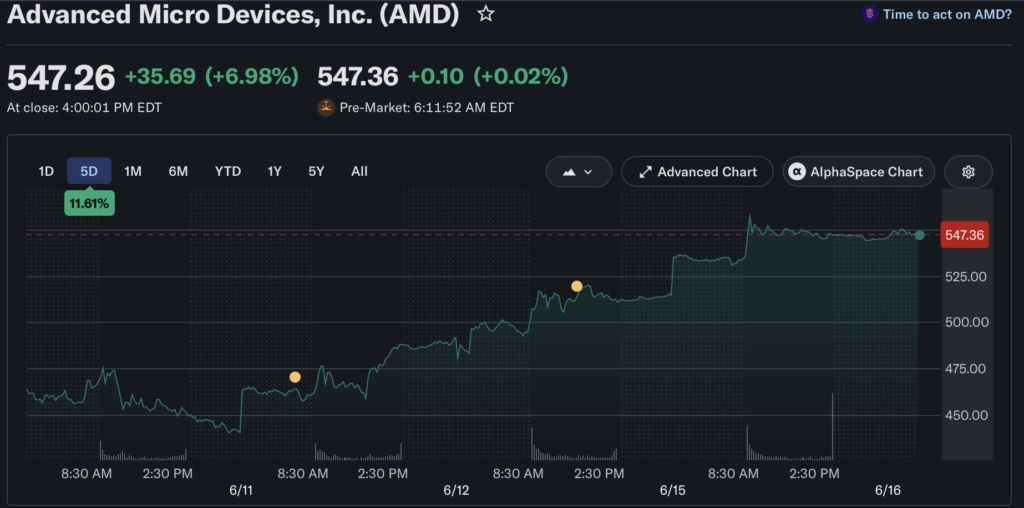Image resolution: width=1024 pixels, height=508 pixels.
Task: Click the 6/12 date label
Action: point(456,490)
